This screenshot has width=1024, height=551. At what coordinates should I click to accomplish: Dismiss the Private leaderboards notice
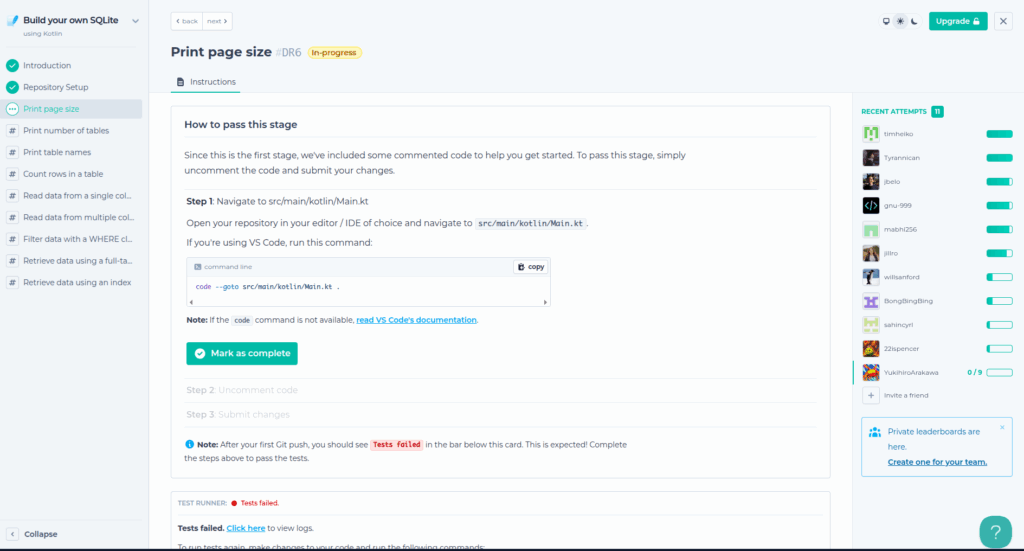pyautogui.click(x=1002, y=428)
